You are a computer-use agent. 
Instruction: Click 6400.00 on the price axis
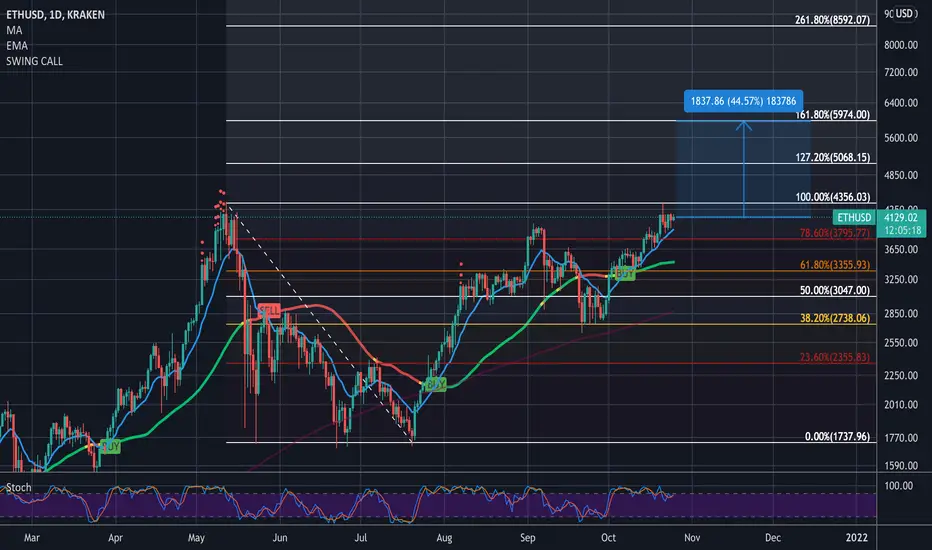(x=900, y=102)
